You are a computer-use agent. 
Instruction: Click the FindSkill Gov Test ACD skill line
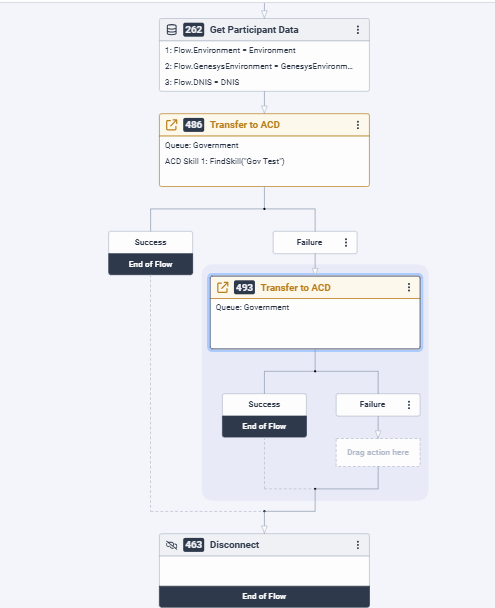pyautogui.click(x=224, y=161)
